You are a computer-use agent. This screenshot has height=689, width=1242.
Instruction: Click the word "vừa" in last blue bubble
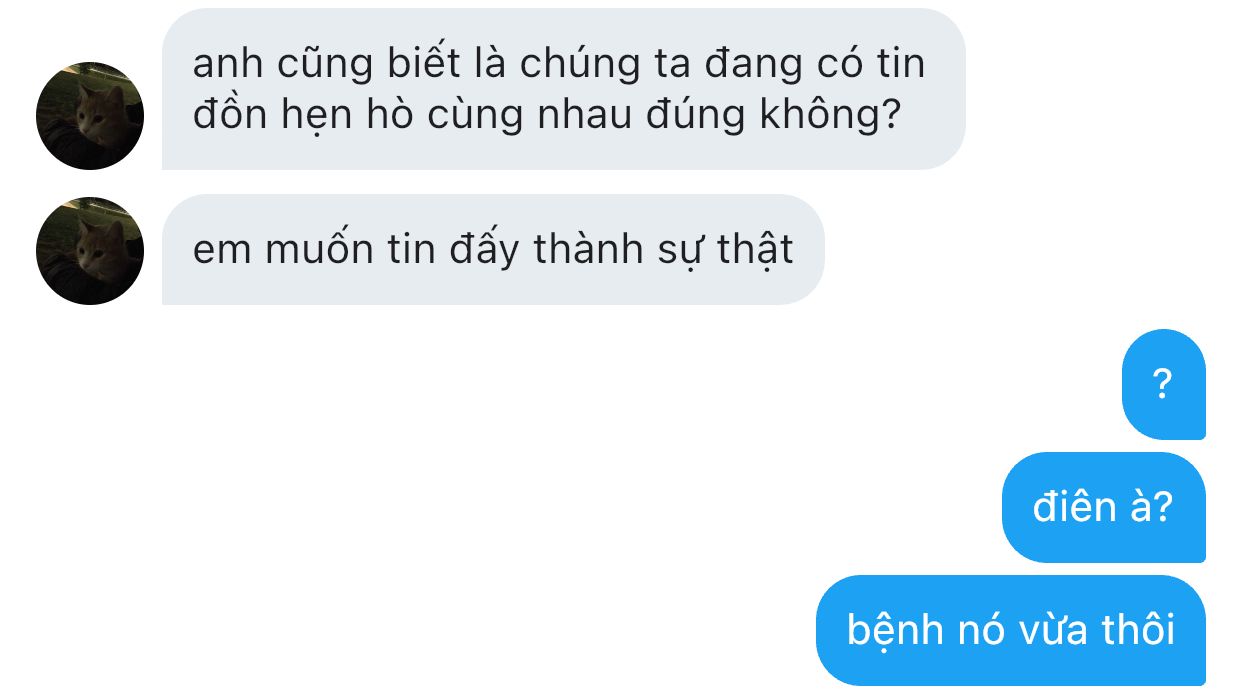click(x=1053, y=630)
